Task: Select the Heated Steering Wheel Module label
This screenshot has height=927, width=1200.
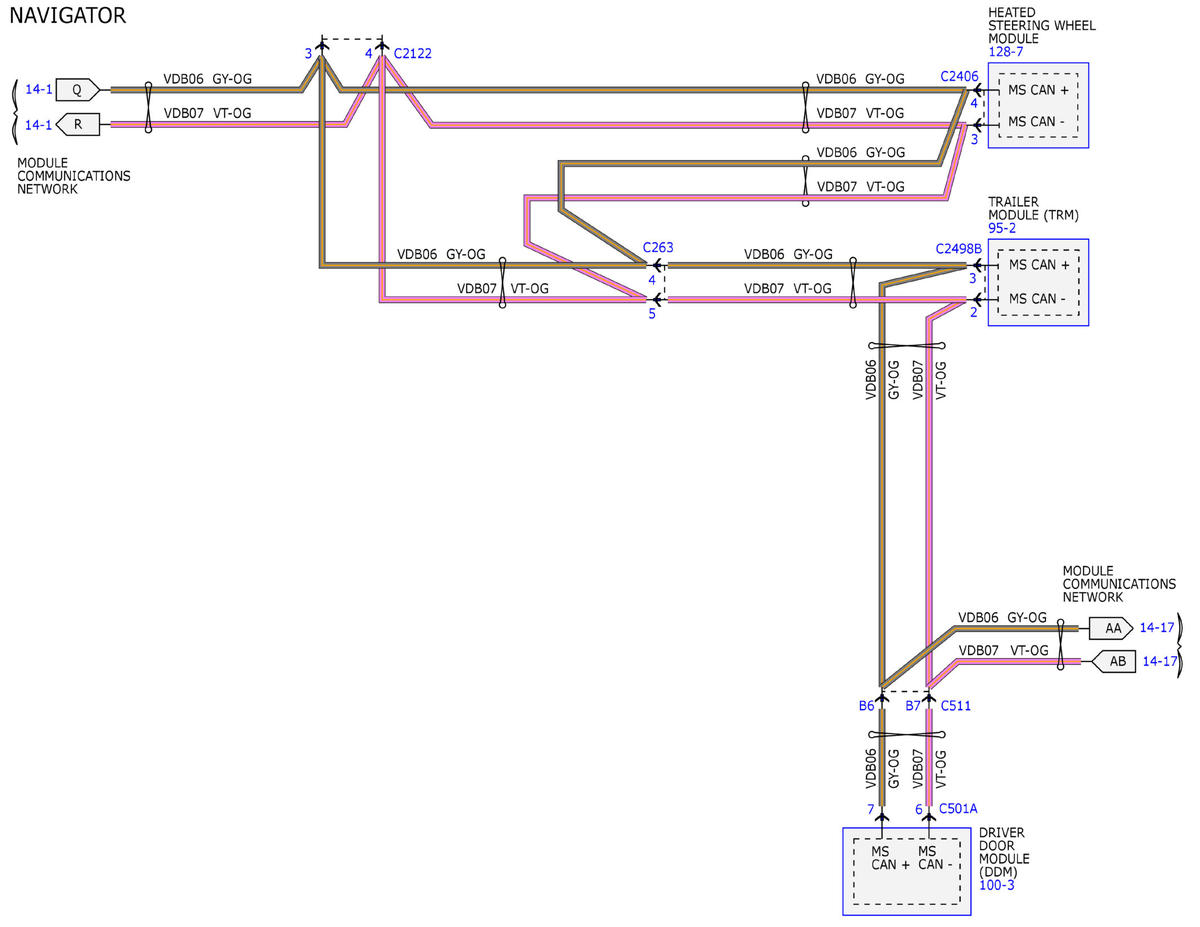Action: click(1041, 25)
